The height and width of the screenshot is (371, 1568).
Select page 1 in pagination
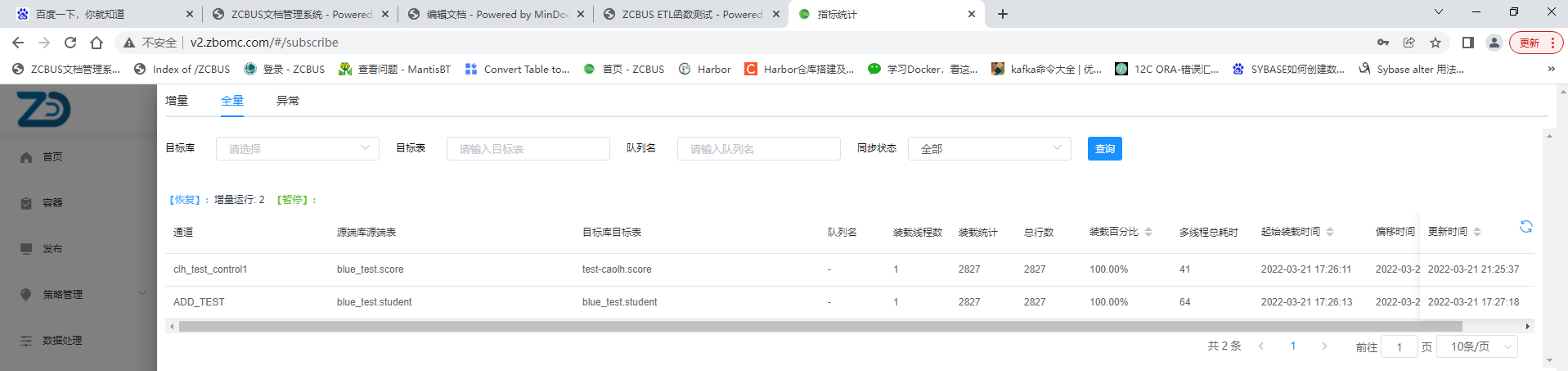point(1293,346)
